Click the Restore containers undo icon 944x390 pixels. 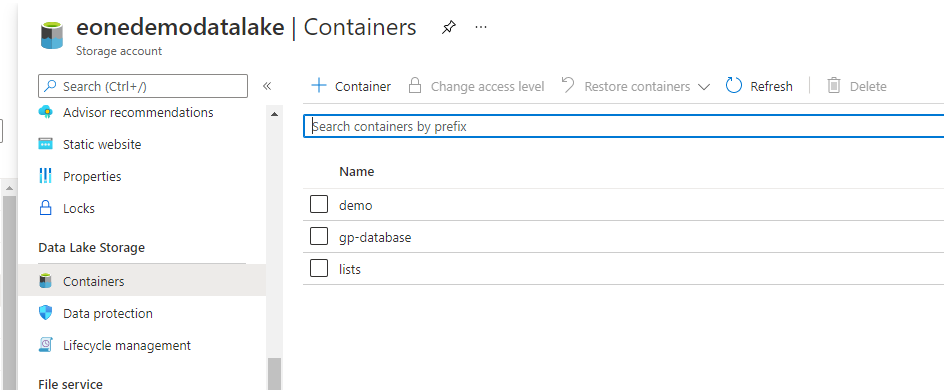[568, 85]
